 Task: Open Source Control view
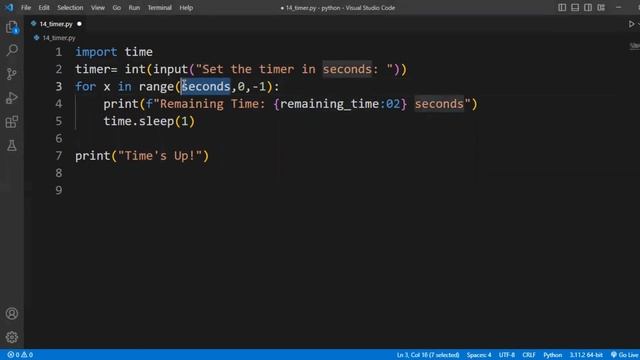12,74
